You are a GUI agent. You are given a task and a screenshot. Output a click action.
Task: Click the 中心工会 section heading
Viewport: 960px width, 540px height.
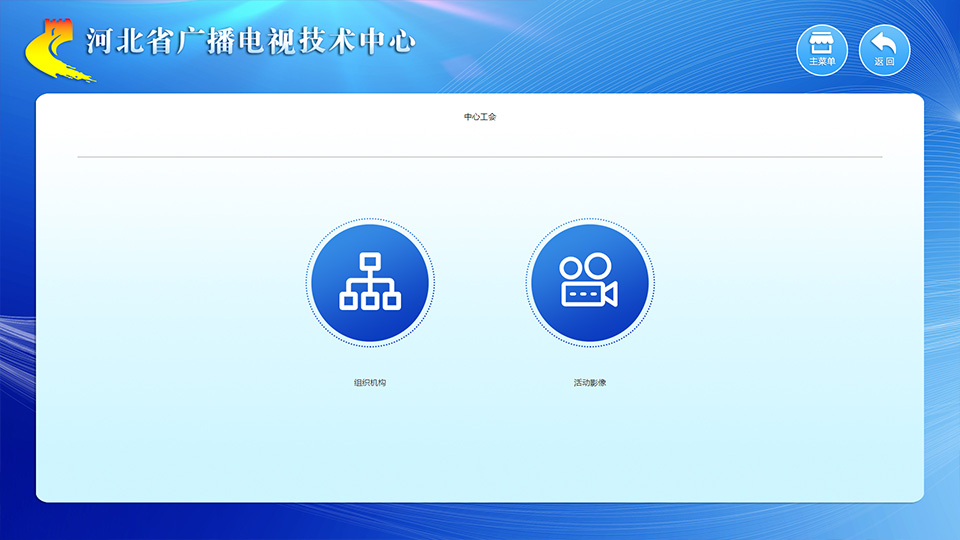[x=480, y=117]
